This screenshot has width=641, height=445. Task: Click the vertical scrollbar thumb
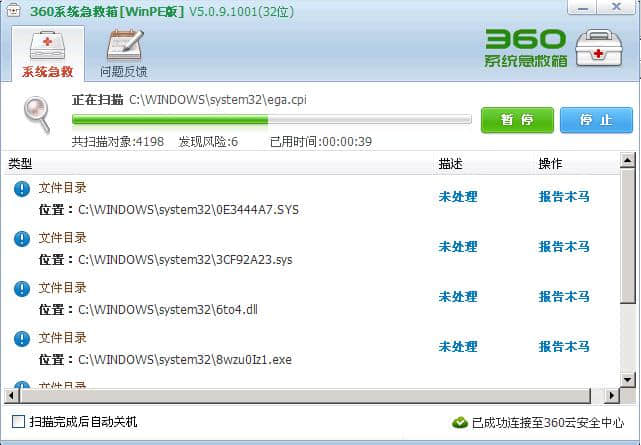(x=627, y=236)
